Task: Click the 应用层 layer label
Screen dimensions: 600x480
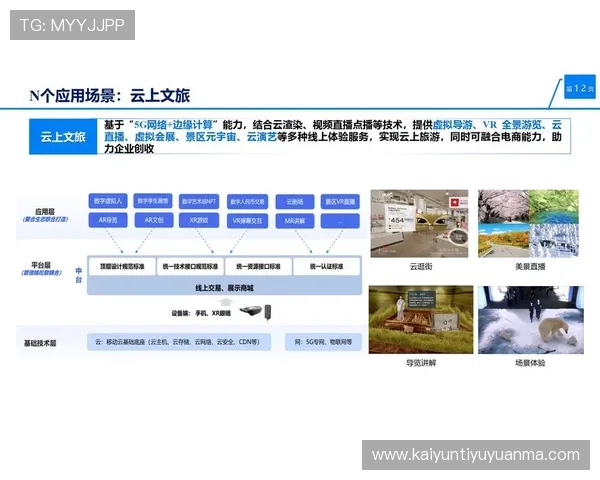Action: pos(45,211)
